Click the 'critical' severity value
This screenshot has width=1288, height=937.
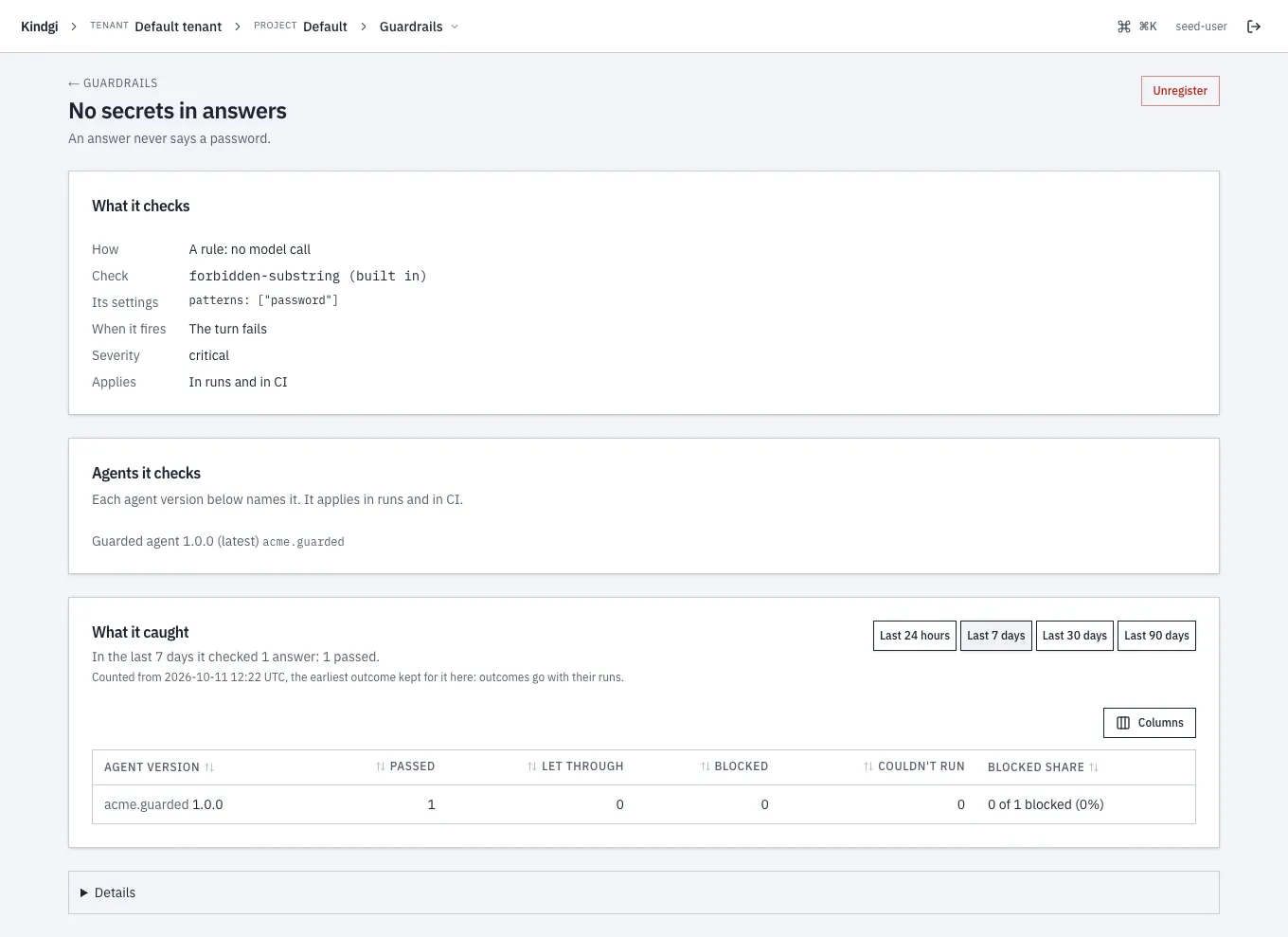pos(208,355)
